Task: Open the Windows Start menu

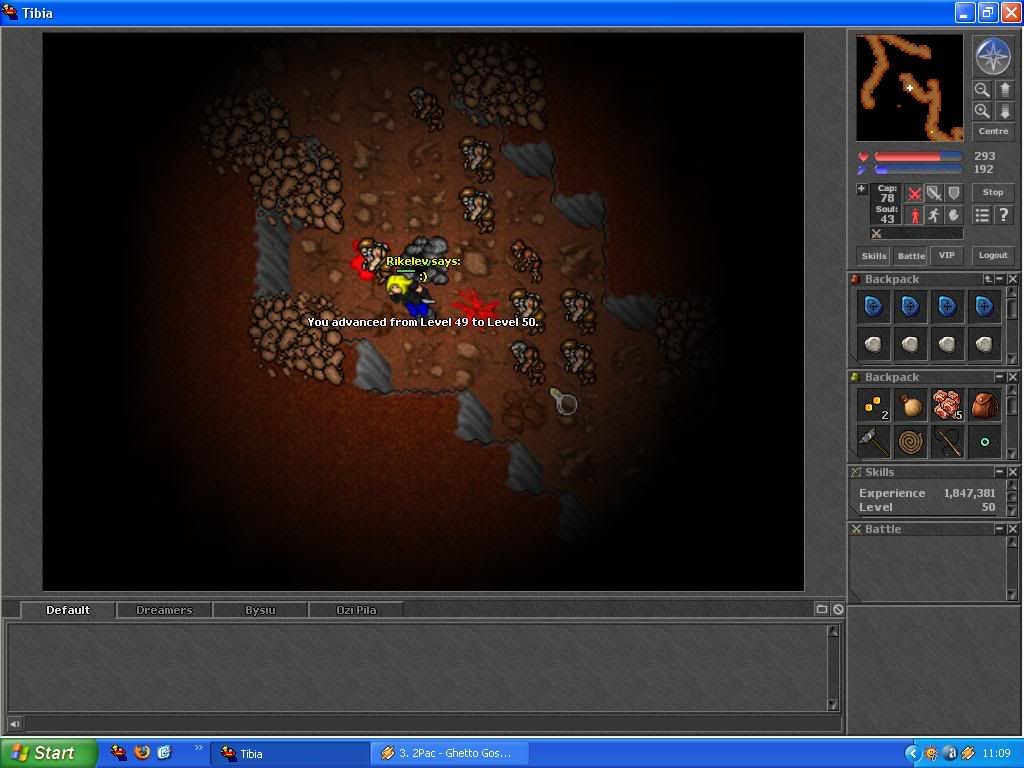Action: pos(49,753)
